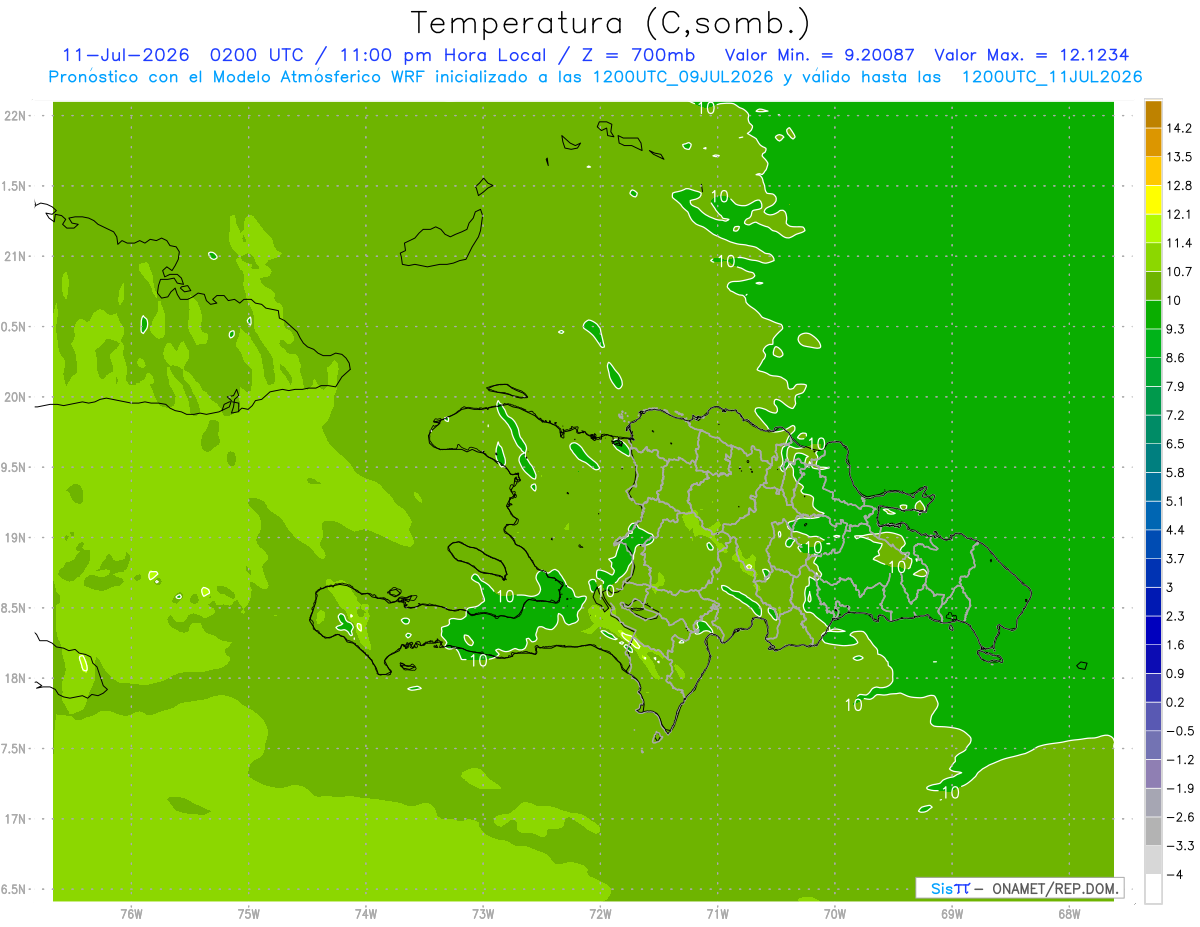Click initialization time '1200UTC_09JUL2026'
The width and height of the screenshot is (1200, 927).
point(683,77)
